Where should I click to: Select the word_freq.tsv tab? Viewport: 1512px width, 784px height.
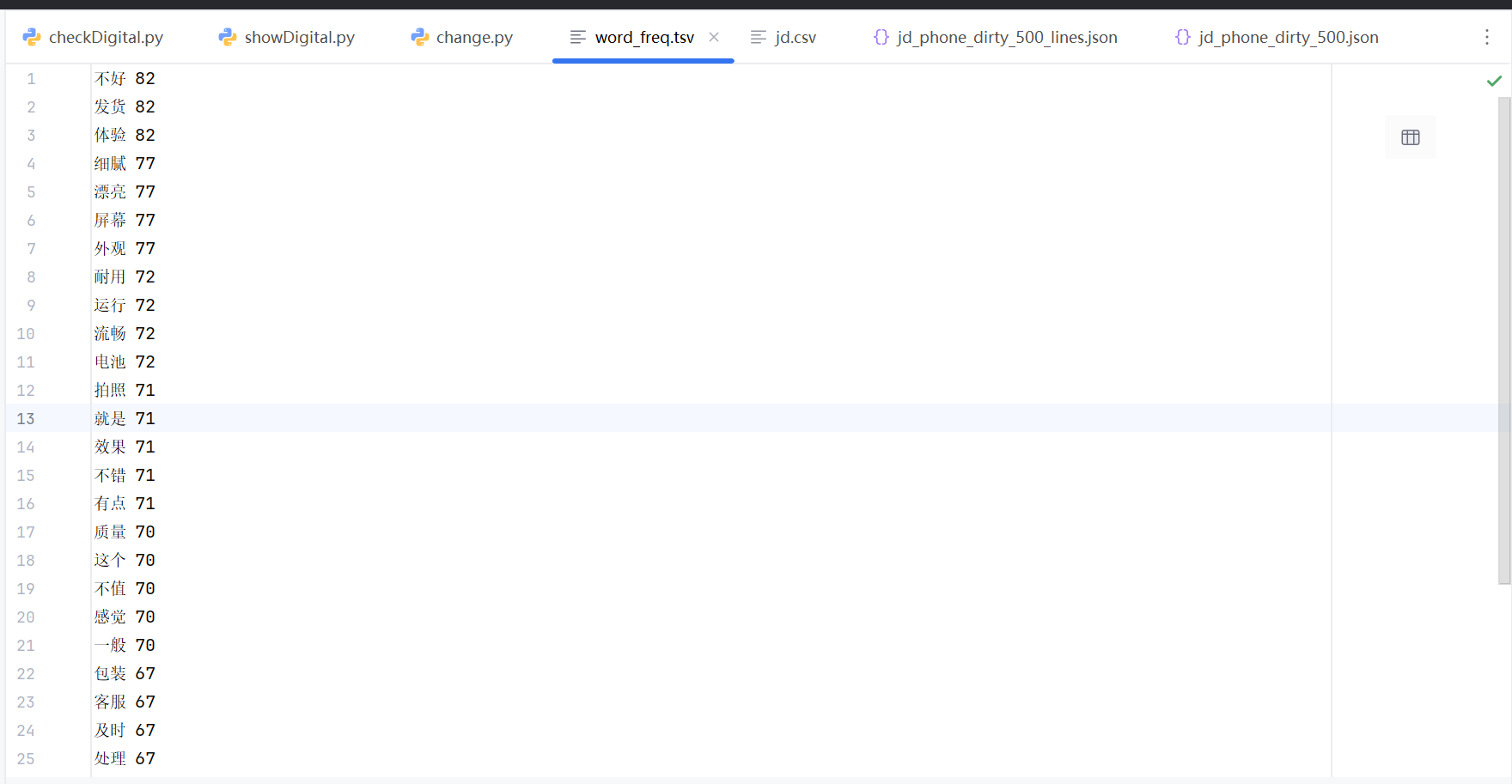coord(644,37)
